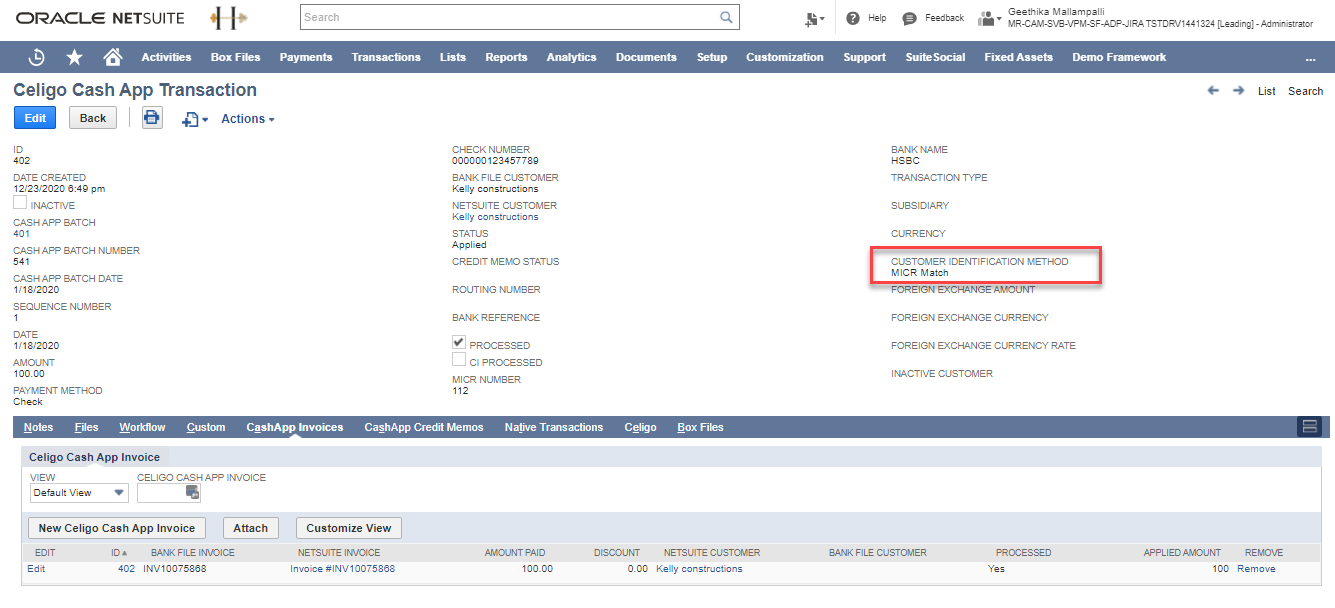Open the Lists menu
This screenshot has width=1335, height=608.
point(453,57)
